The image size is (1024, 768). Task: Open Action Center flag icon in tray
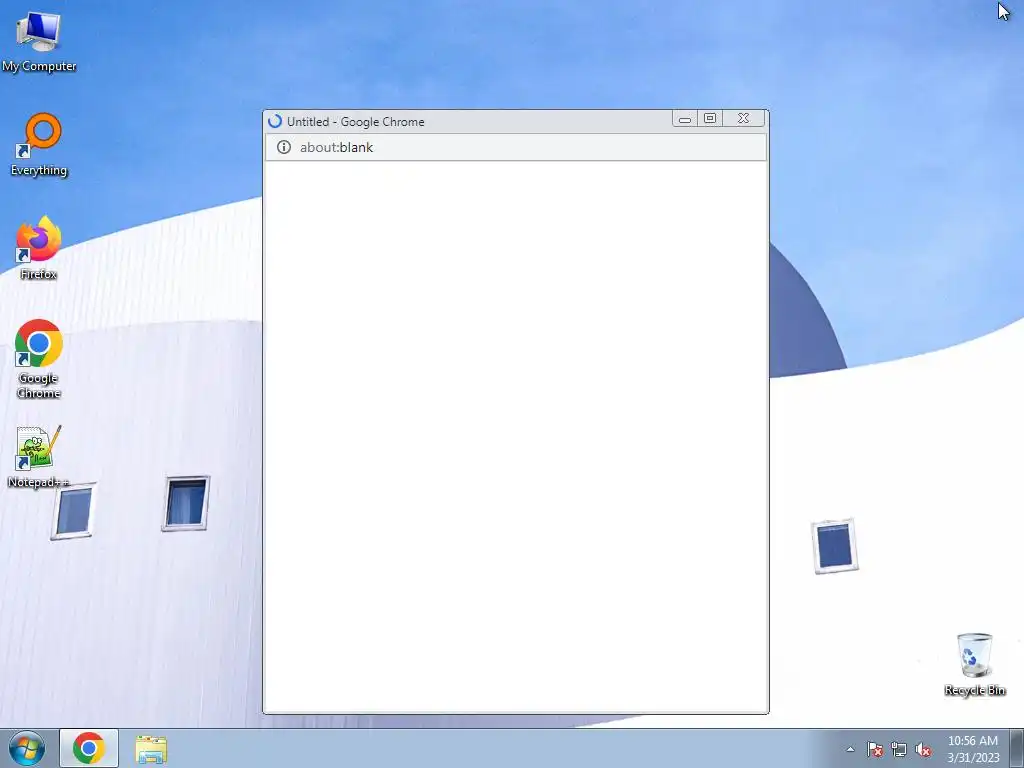point(874,749)
